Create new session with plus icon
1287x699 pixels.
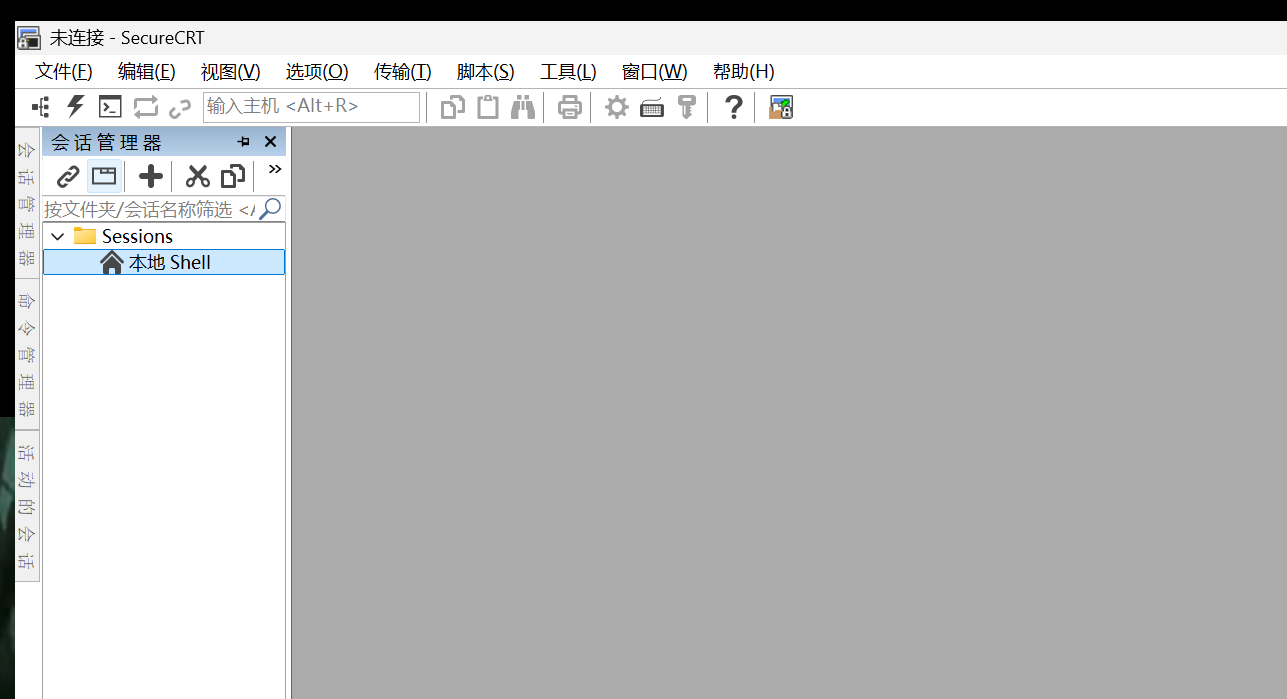pyautogui.click(x=149, y=176)
